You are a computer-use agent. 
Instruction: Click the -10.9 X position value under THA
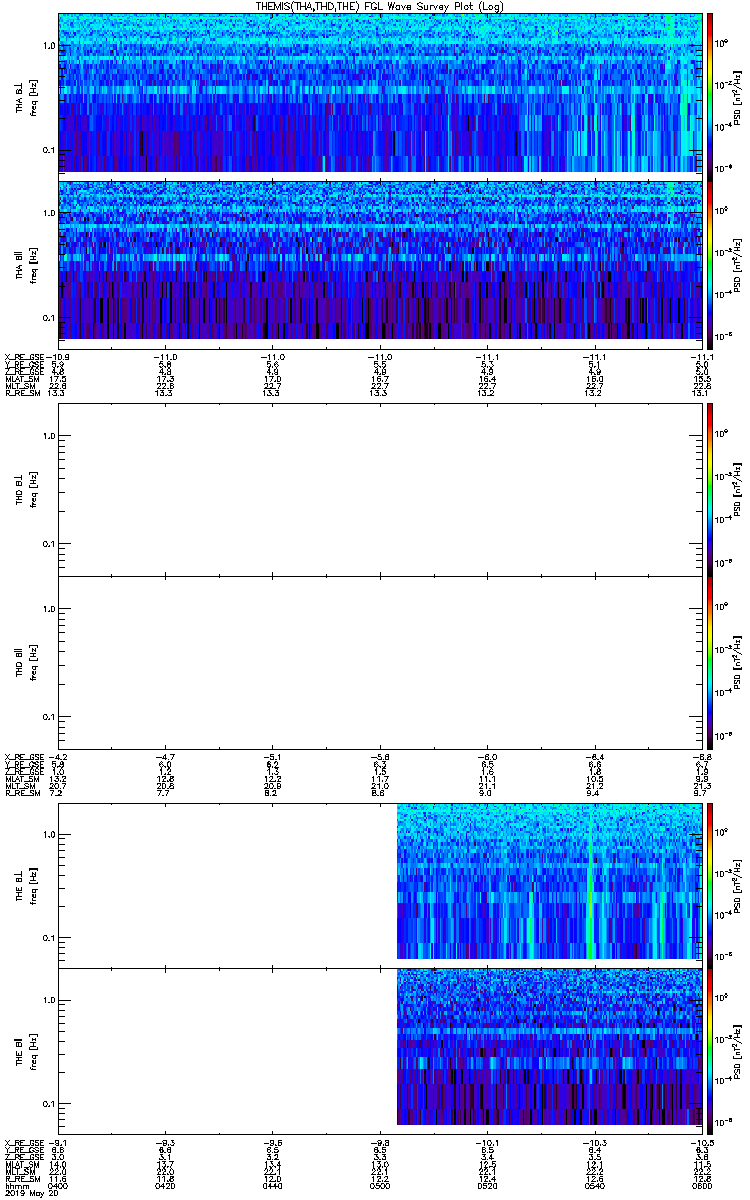point(56,357)
